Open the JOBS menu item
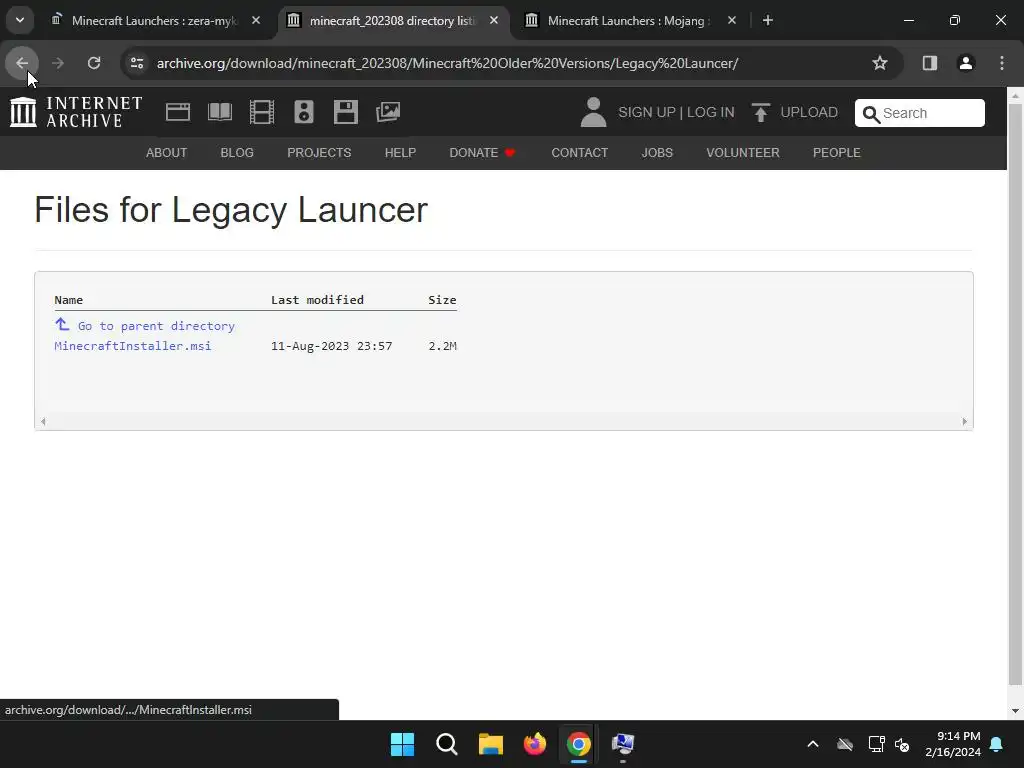Screen dimensions: 1024x768 coord(657,153)
